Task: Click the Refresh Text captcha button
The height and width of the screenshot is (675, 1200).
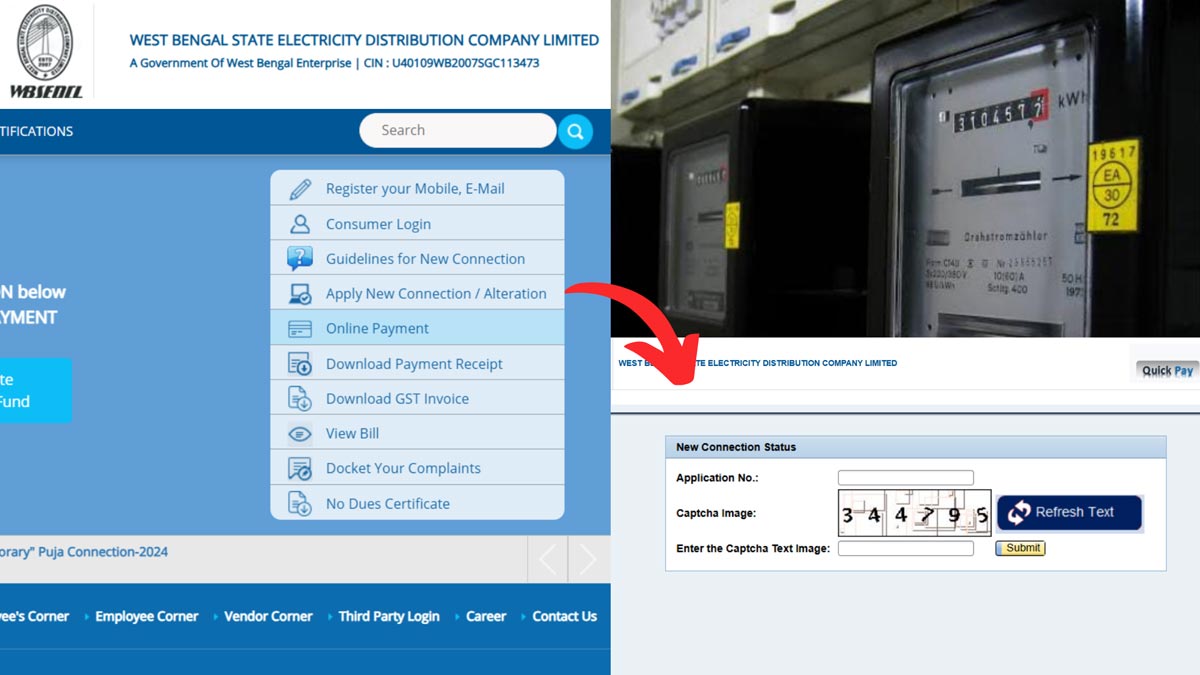Action: coord(1069,512)
